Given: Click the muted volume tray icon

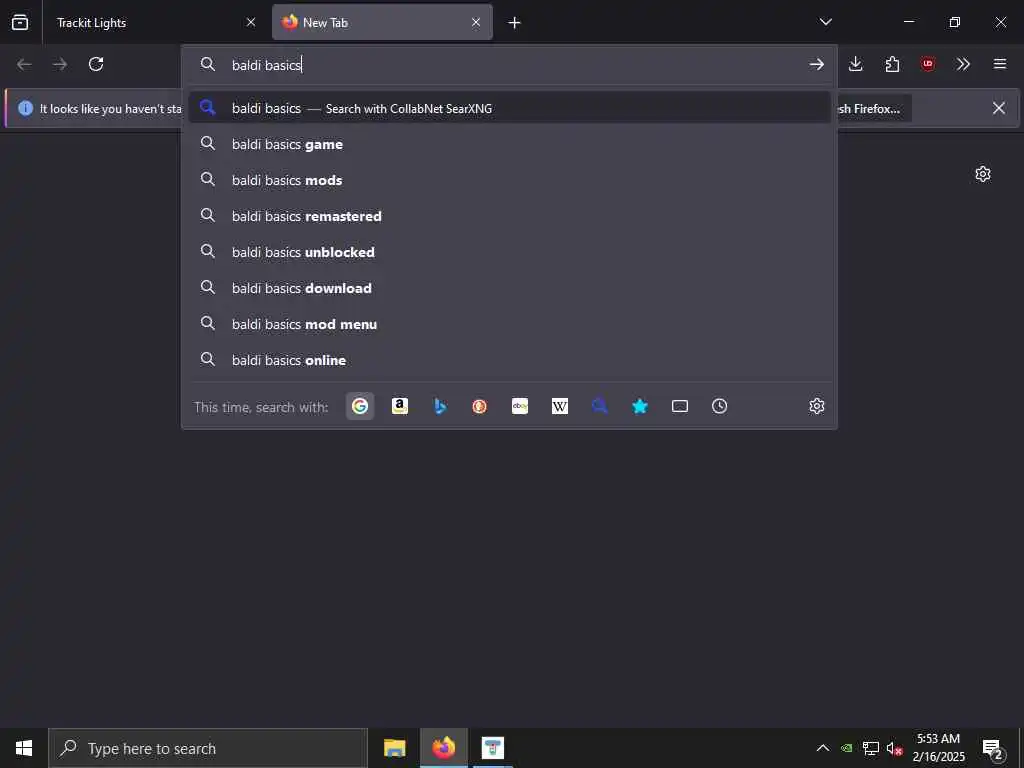Looking at the screenshot, I should click(895, 748).
